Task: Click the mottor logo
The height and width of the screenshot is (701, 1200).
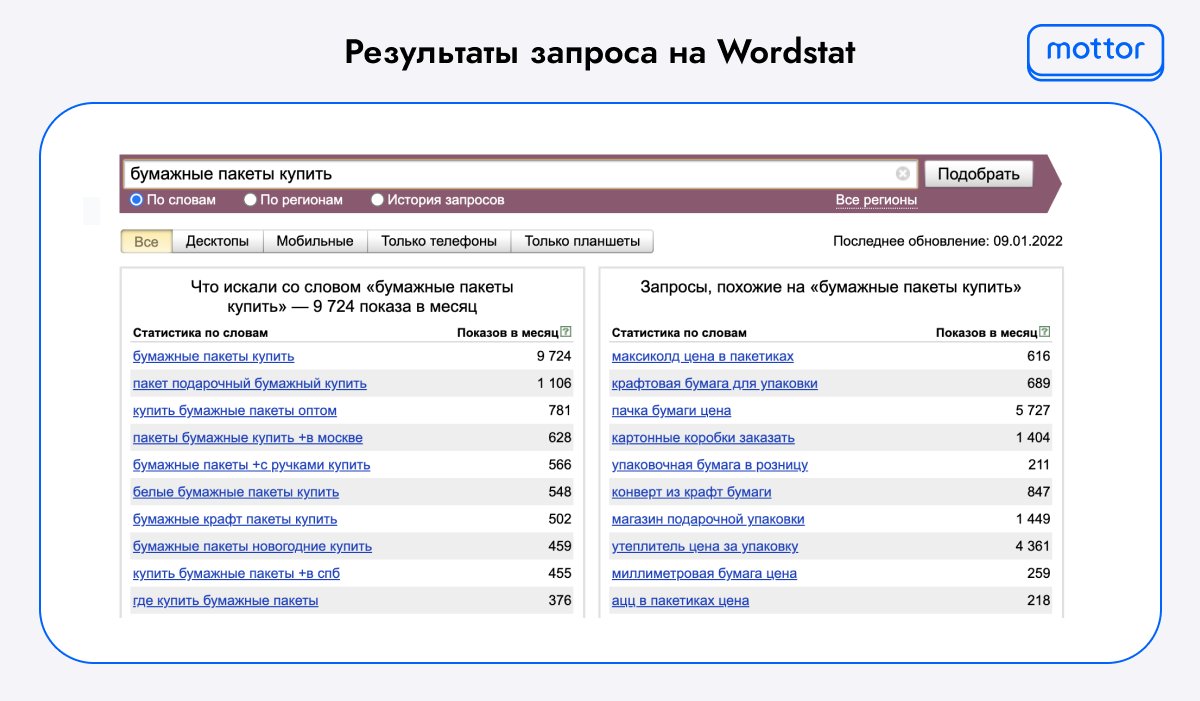Action: tap(1095, 50)
